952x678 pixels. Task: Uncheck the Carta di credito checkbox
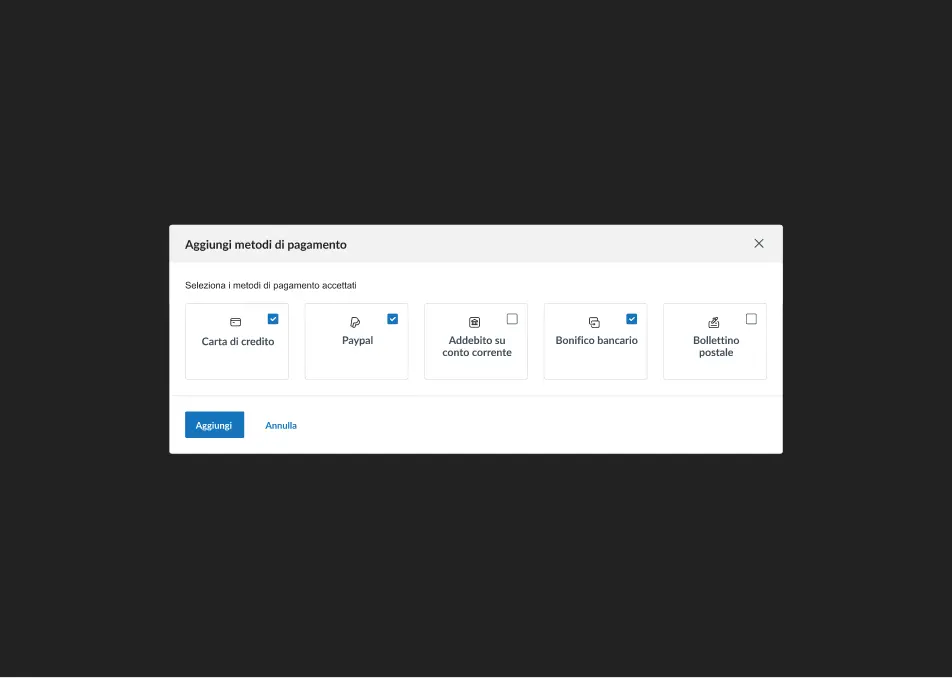pyautogui.click(x=273, y=319)
